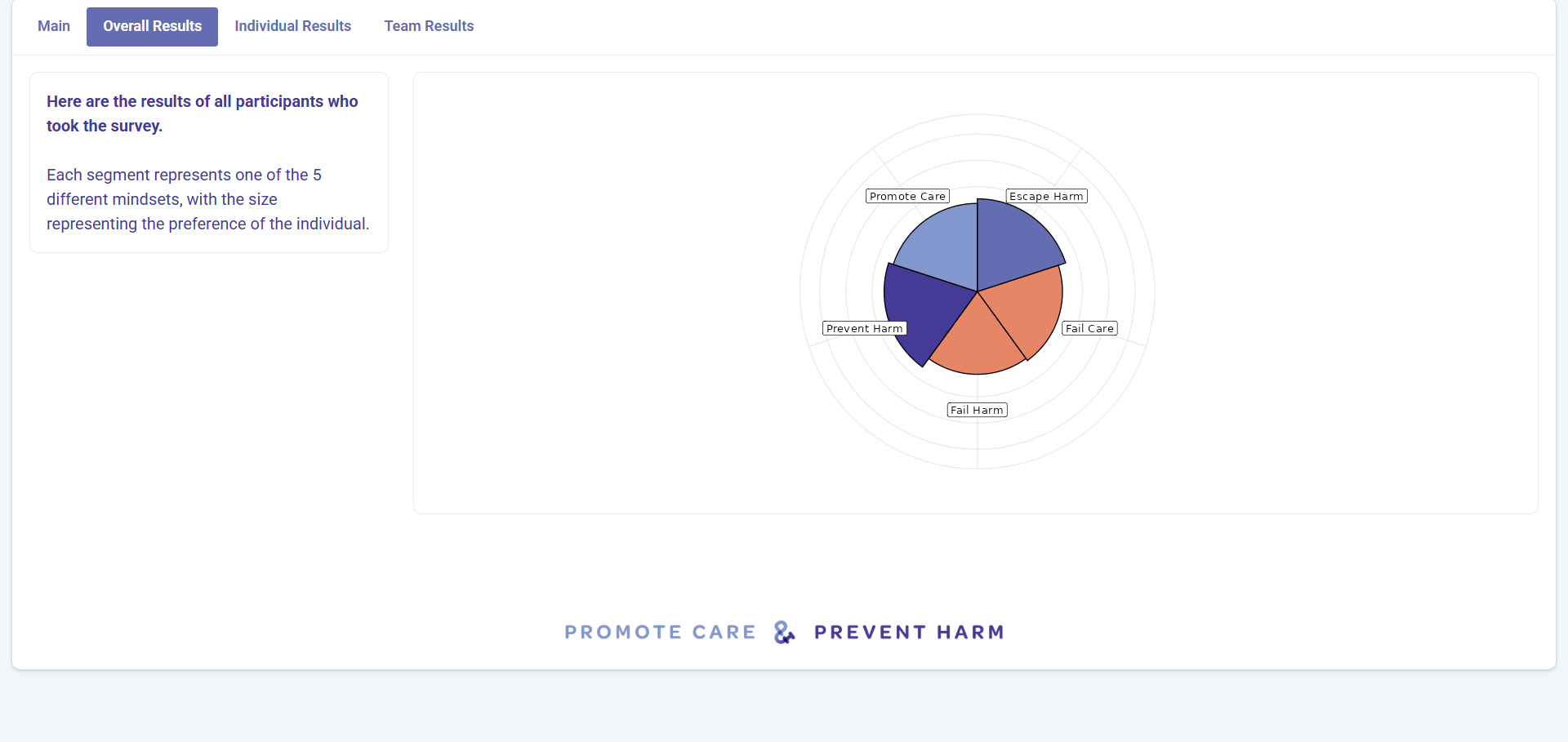The height and width of the screenshot is (742, 1568).
Task: Click the ampersand logo icon in footer
Action: tap(784, 633)
